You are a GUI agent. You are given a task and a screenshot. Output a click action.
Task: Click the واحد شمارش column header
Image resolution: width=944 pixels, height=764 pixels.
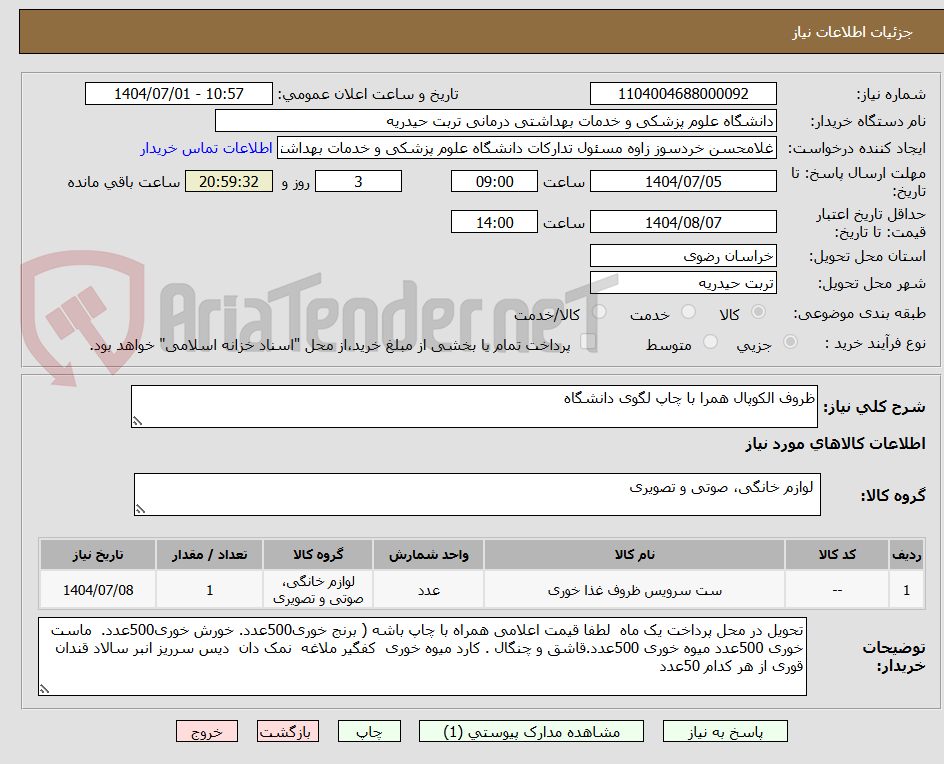pos(429,554)
